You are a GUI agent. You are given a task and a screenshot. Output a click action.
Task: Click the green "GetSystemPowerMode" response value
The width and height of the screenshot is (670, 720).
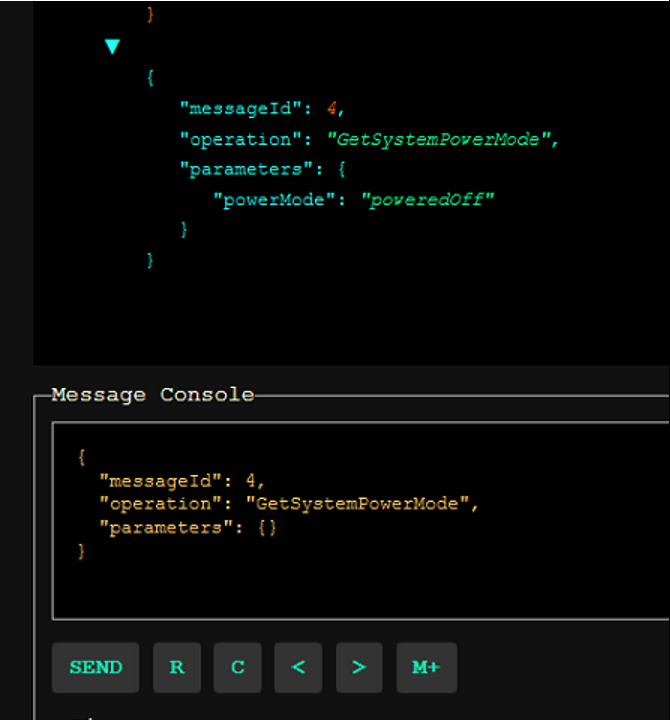pos(439,140)
